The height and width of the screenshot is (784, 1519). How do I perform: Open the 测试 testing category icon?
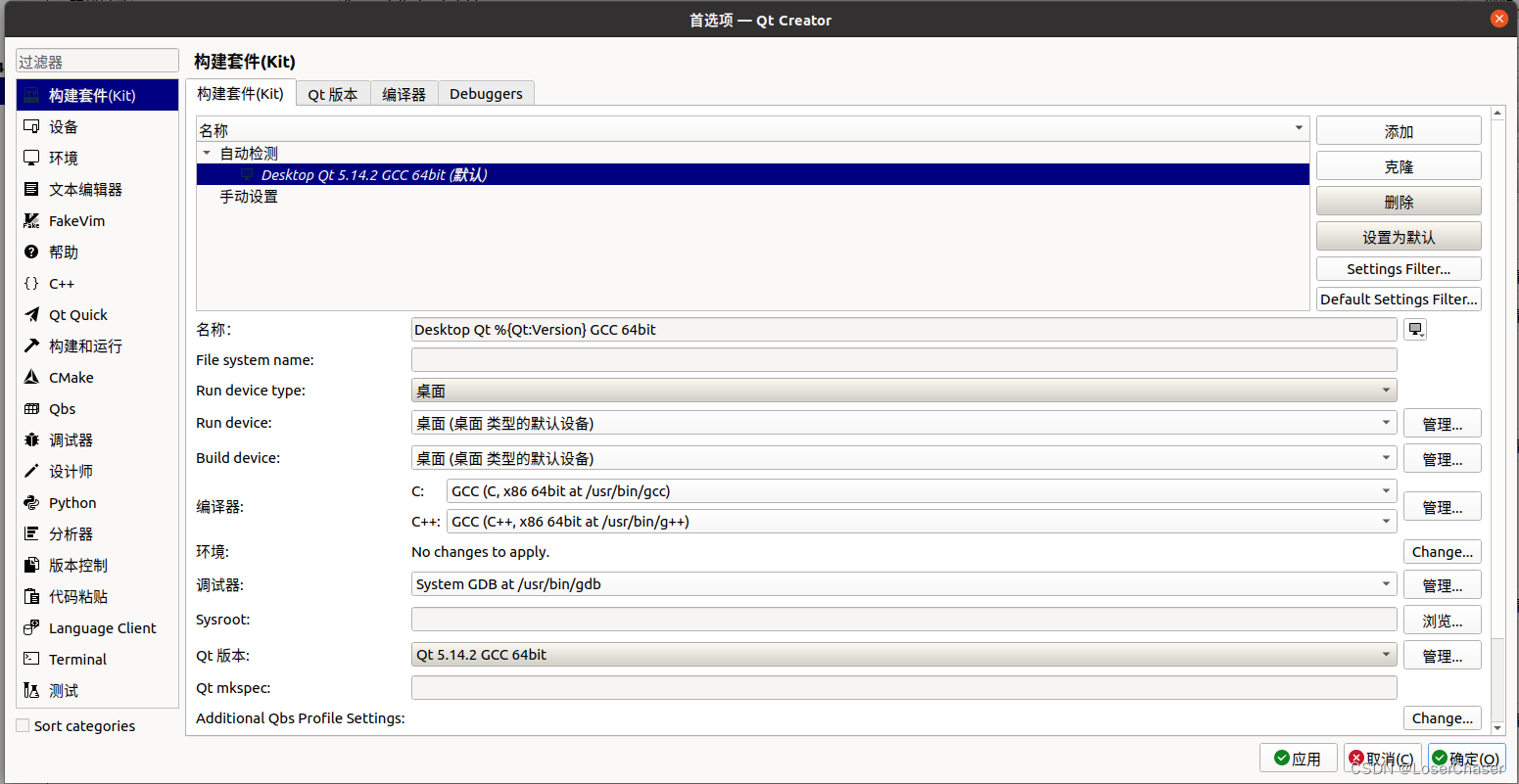tap(31, 690)
